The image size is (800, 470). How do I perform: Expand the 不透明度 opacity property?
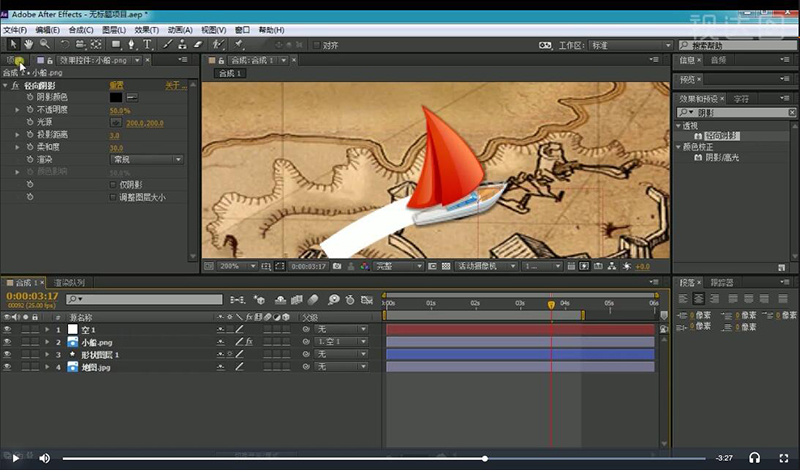pyautogui.click(x=17, y=110)
